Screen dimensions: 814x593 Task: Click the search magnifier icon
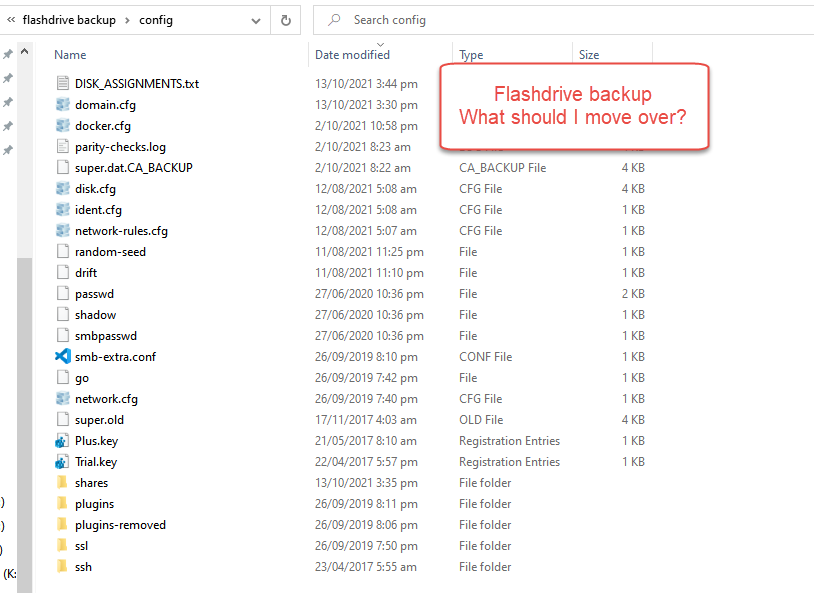334,20
